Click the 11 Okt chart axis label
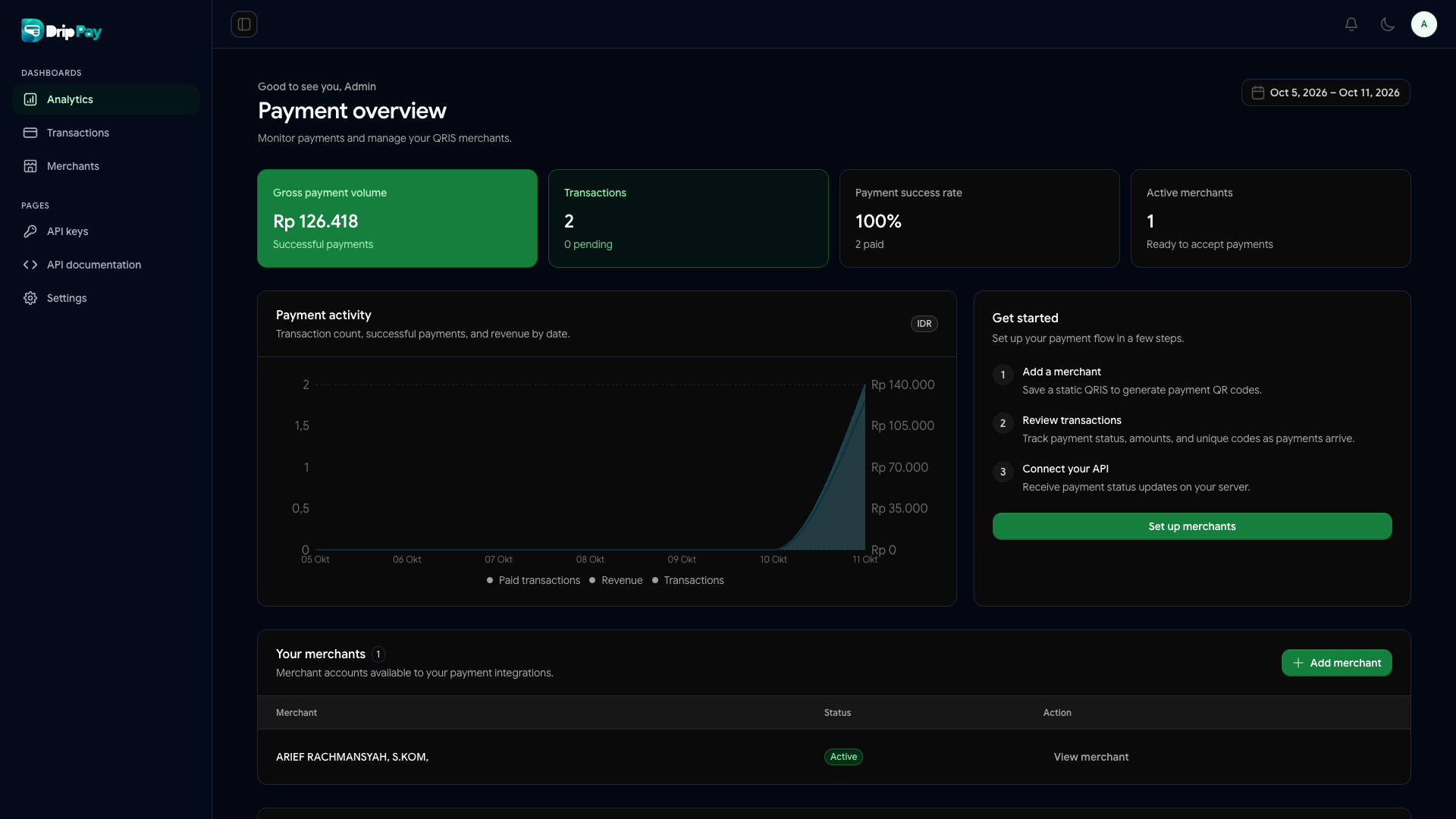This screenshot has height=819, width=1456. tap(864, 560)
